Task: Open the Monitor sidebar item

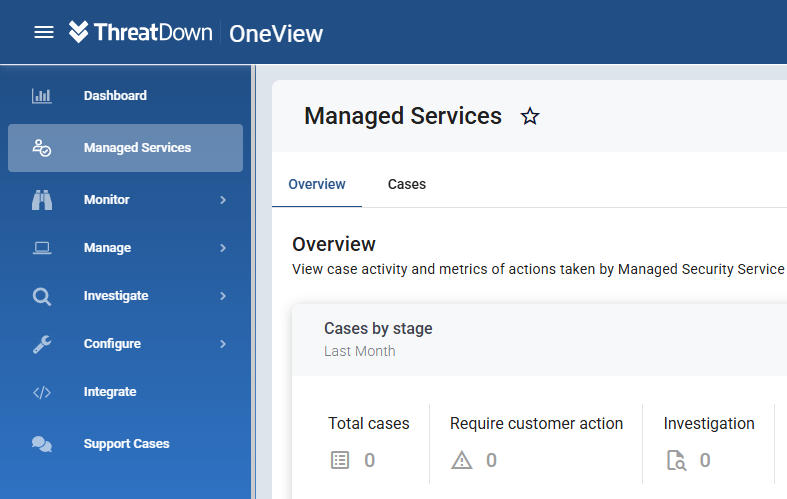Action: (125, 200)
